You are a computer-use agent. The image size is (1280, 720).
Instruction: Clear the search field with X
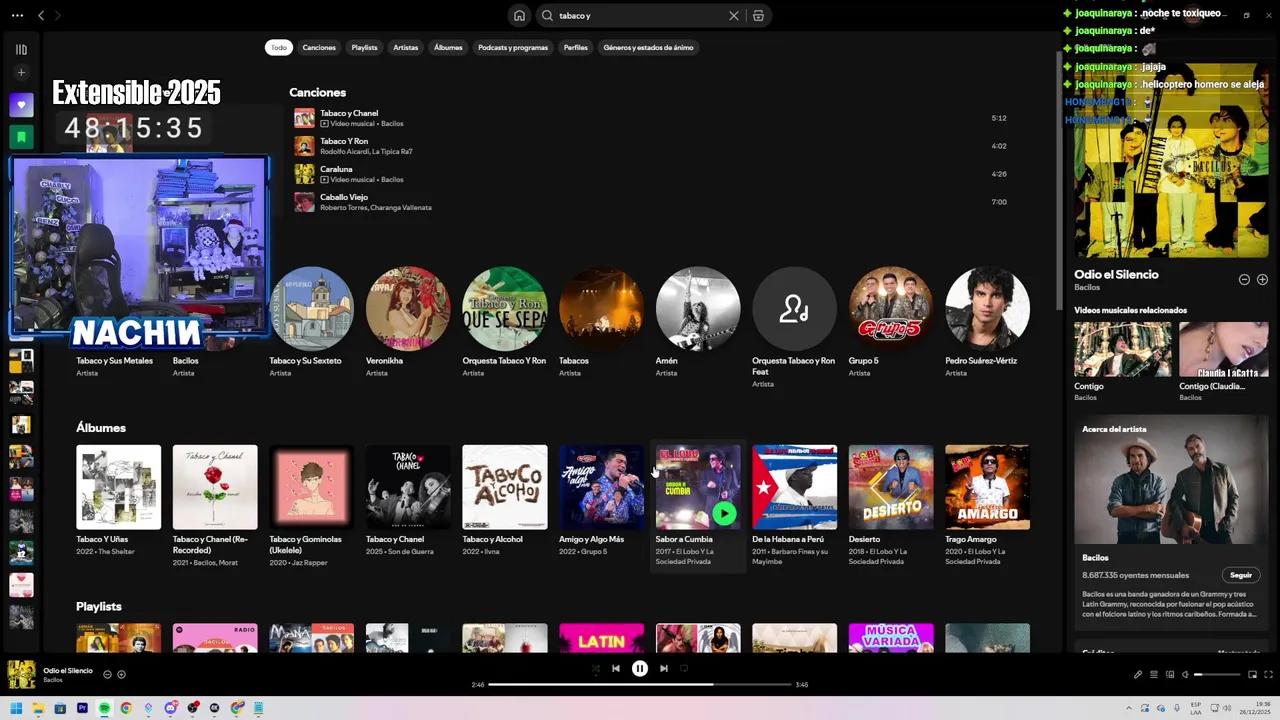pos(734,15)
